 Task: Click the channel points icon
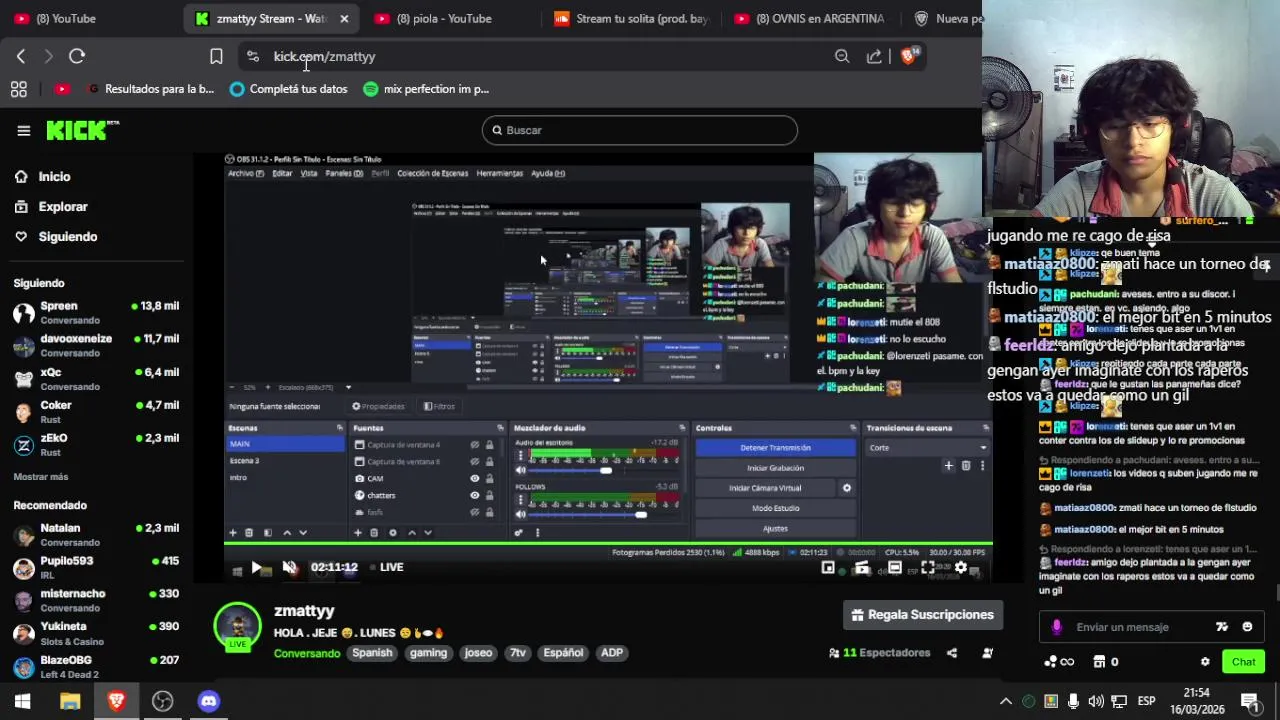click(x=1059, y=662)
